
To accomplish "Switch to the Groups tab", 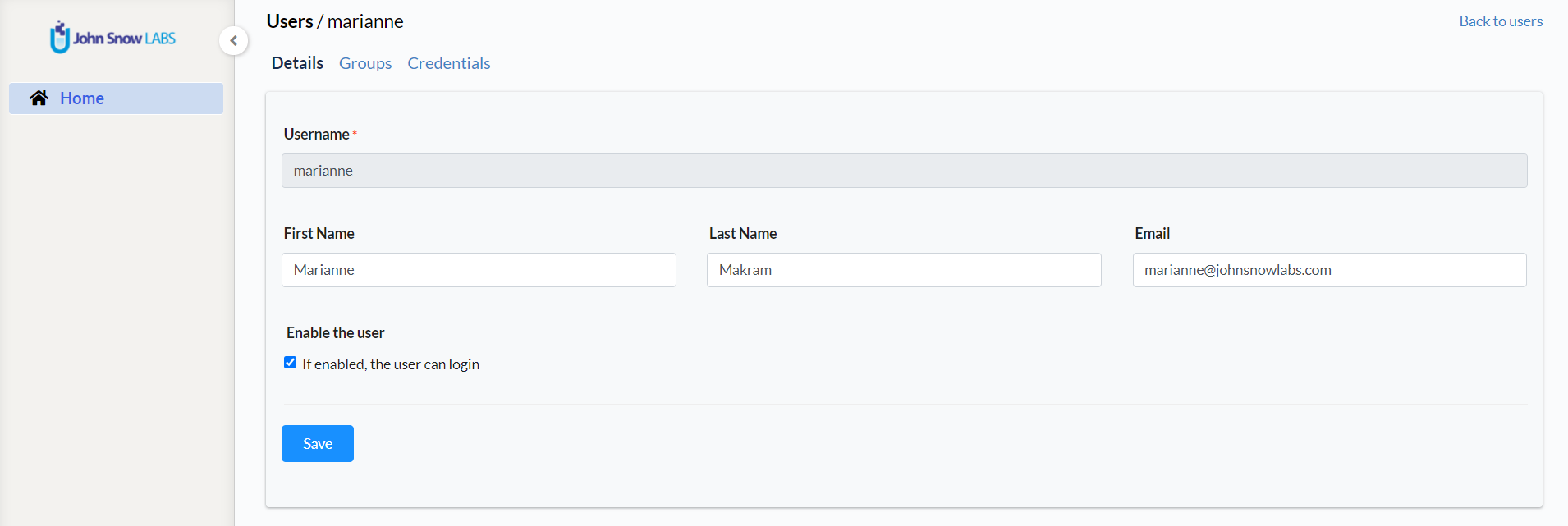I will click(365, 63).
